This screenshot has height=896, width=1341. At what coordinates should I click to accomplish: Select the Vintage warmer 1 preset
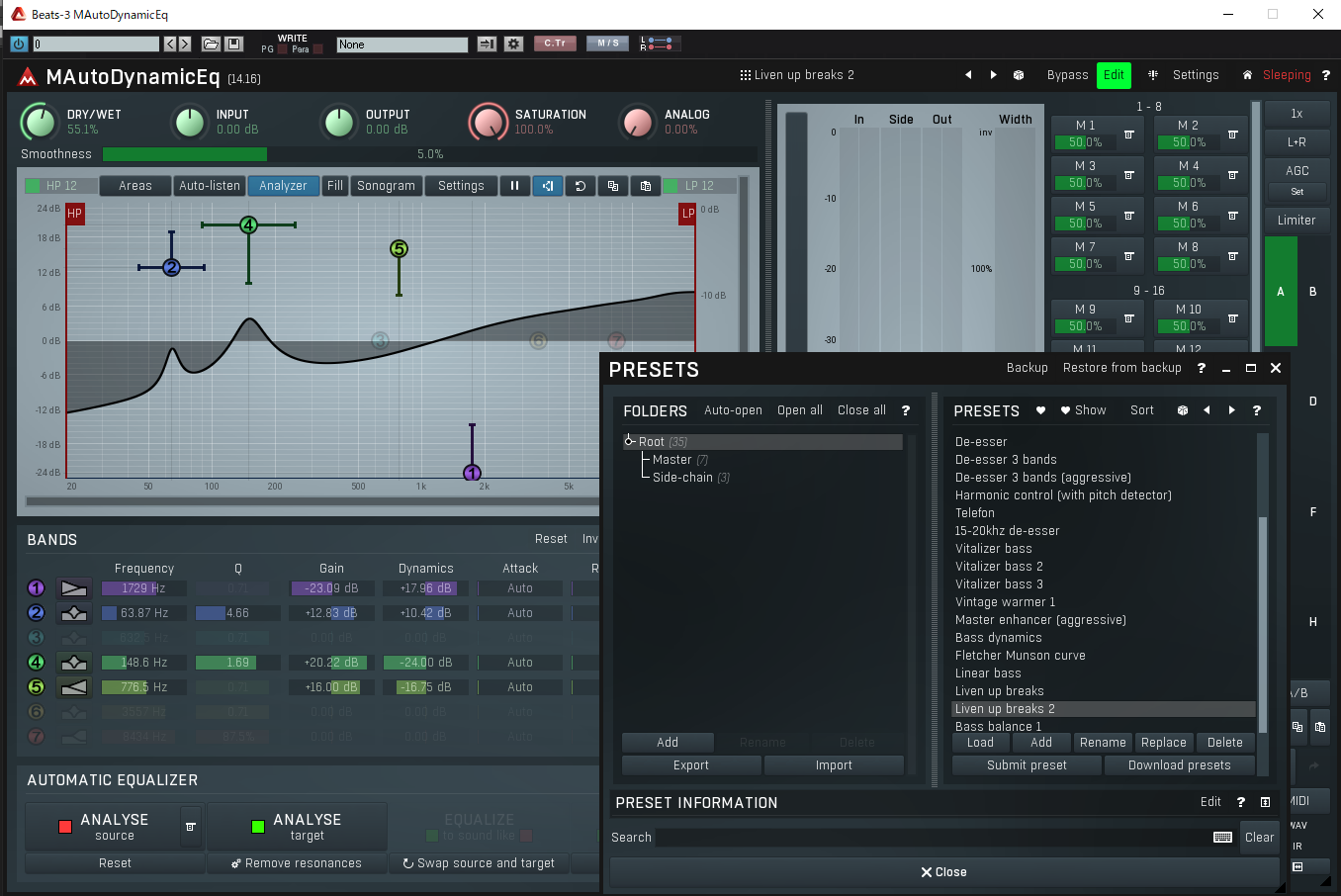pyautogui.click(x=1005, y=602)
